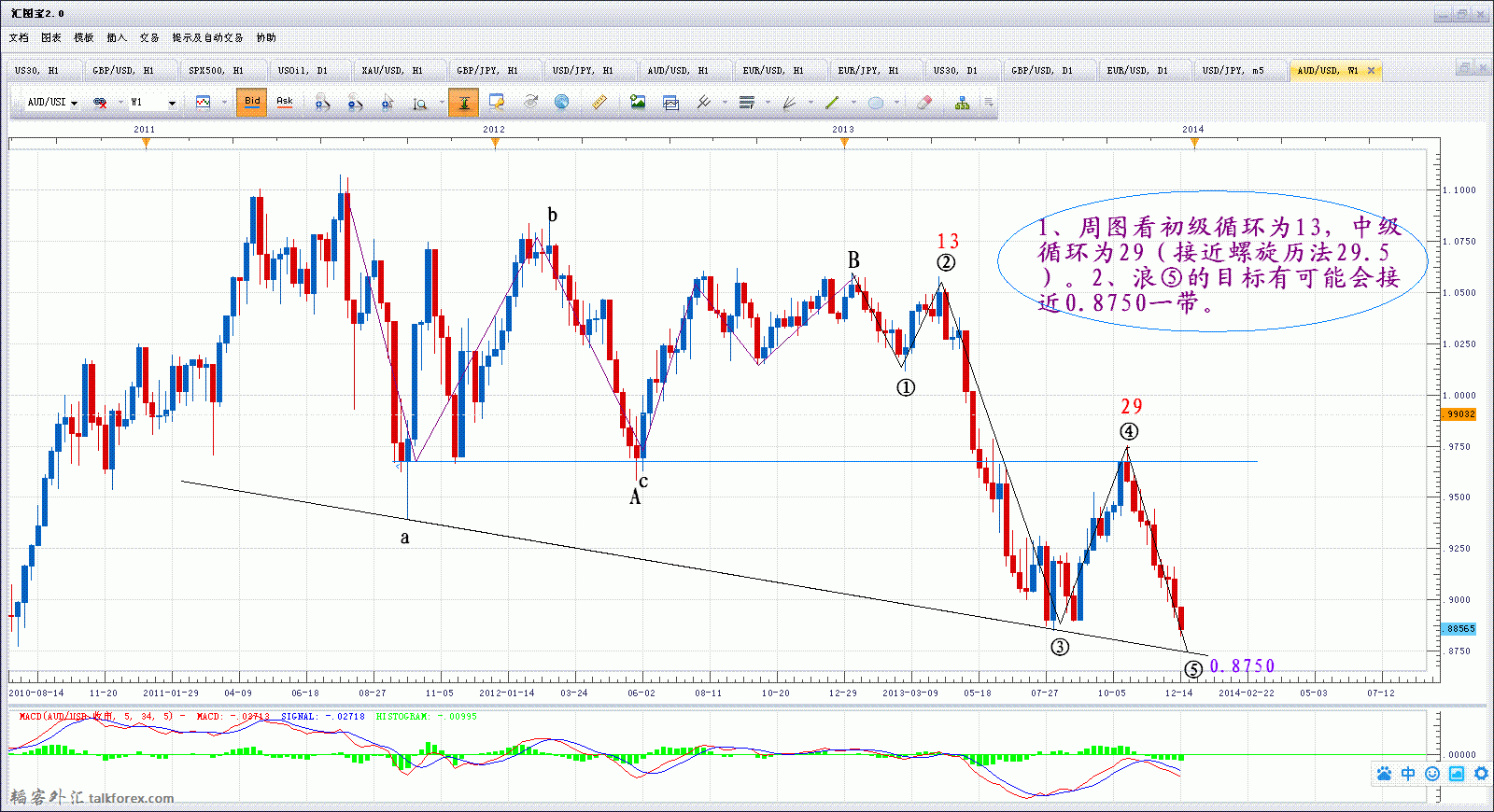Switch to the XAU/USD, H1 tab
1494x812 pixels.
[400, 71]
